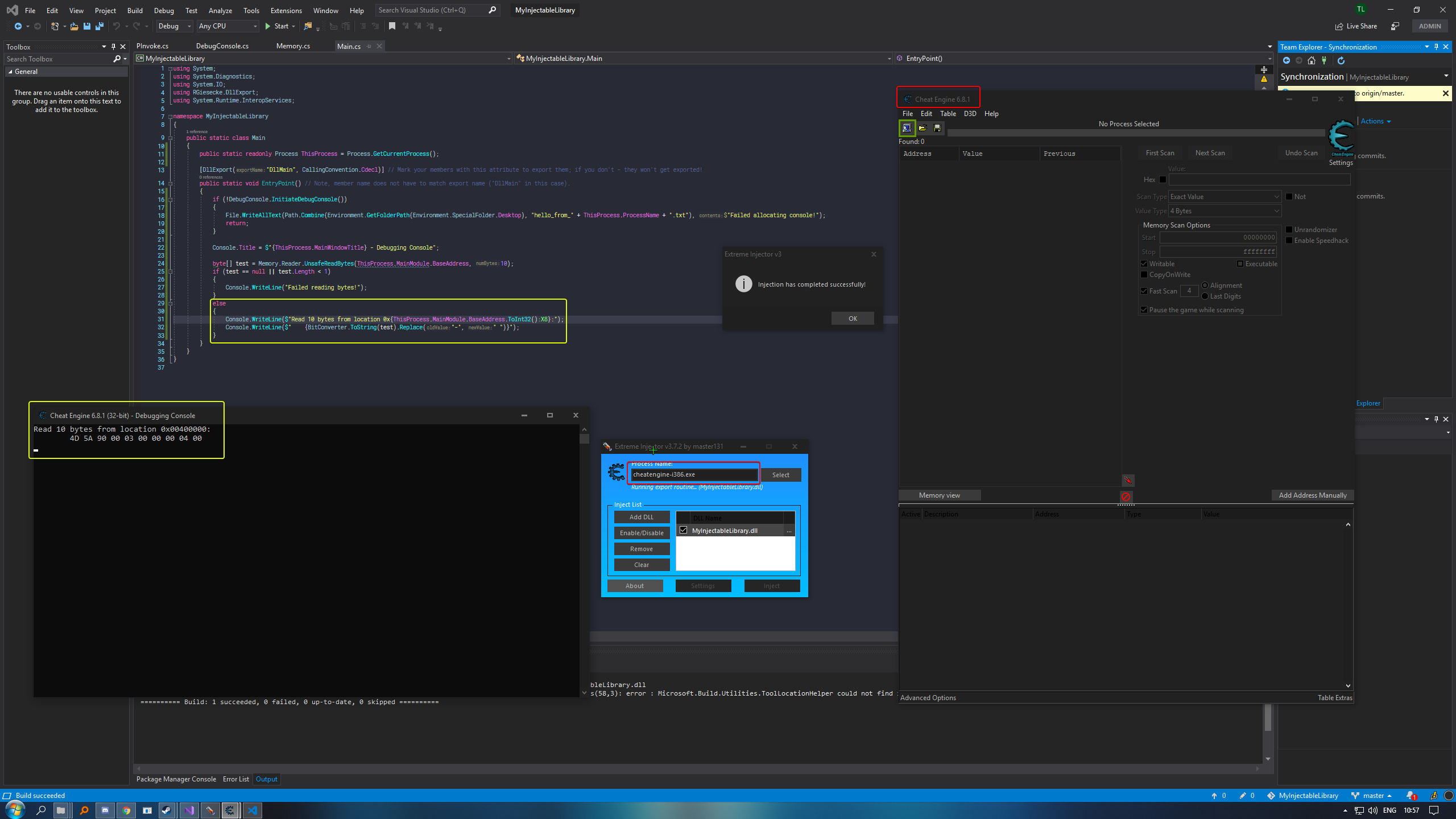This screenshot has width=1456, height=819.
Task: Expand the Any CPU platform dropdown
Action: (x=228, y=26)
